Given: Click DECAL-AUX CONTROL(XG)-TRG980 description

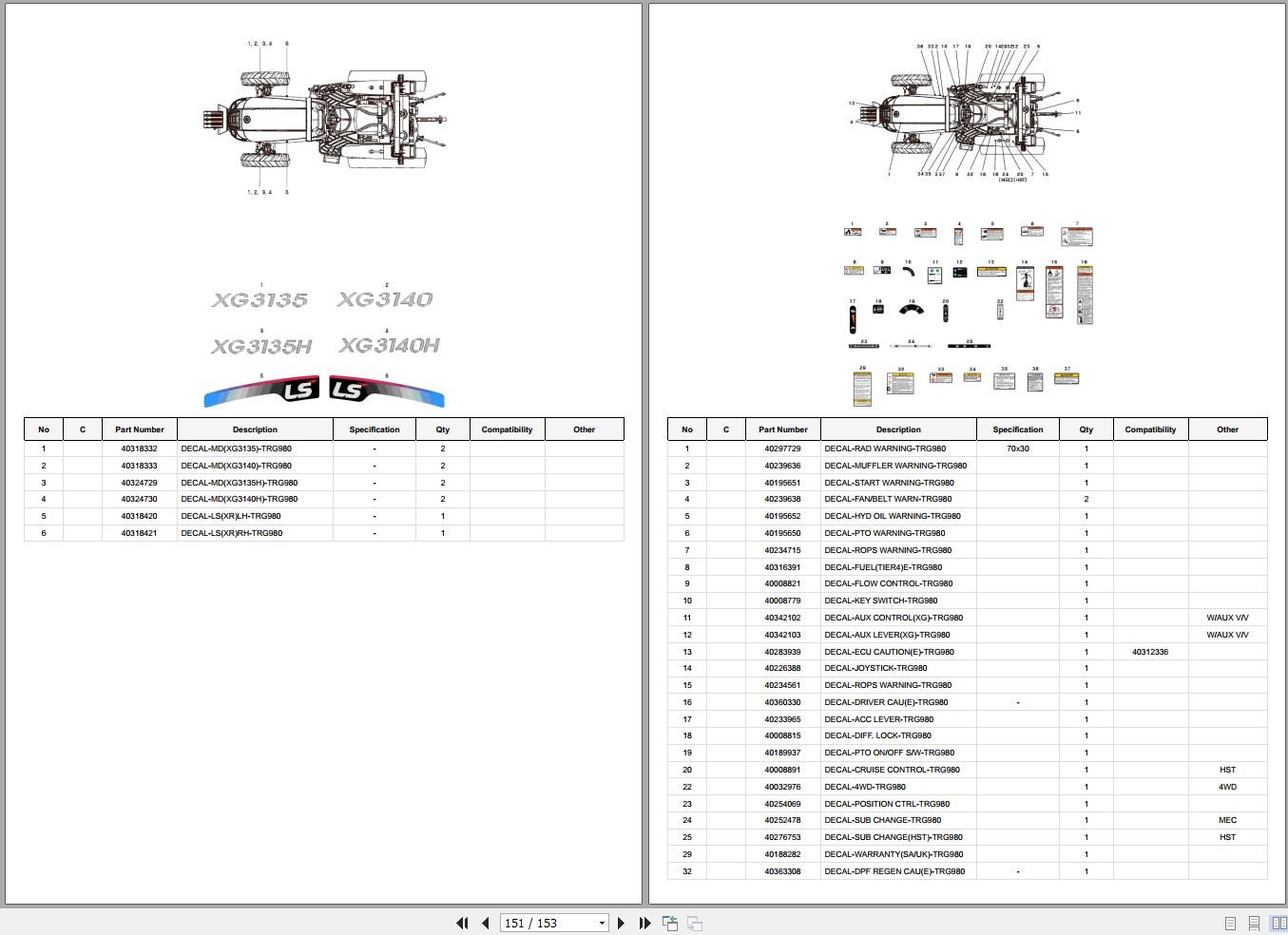Looking at the screenshot, I should tap(894, 618).
